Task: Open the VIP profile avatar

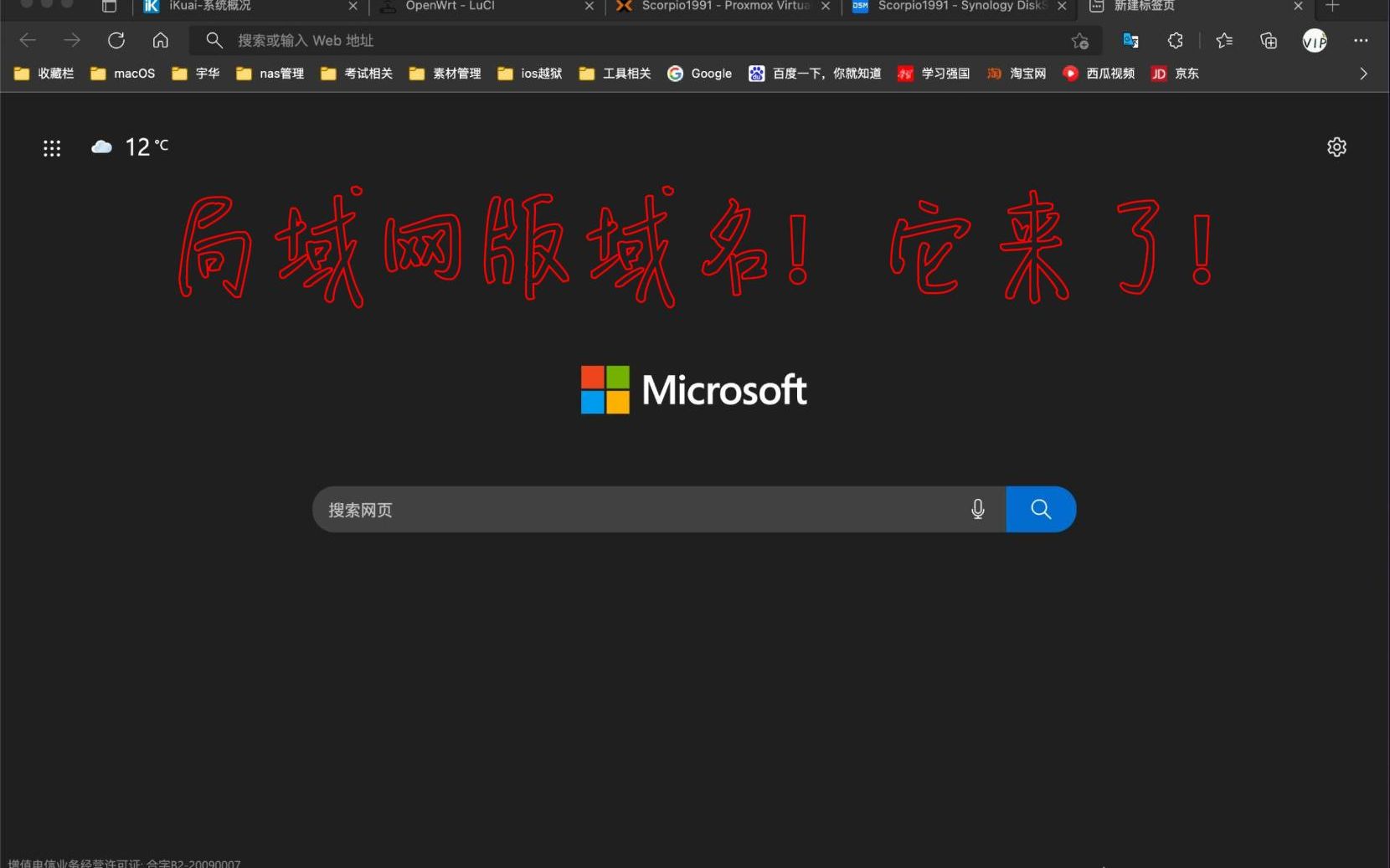Action: 1315,40
